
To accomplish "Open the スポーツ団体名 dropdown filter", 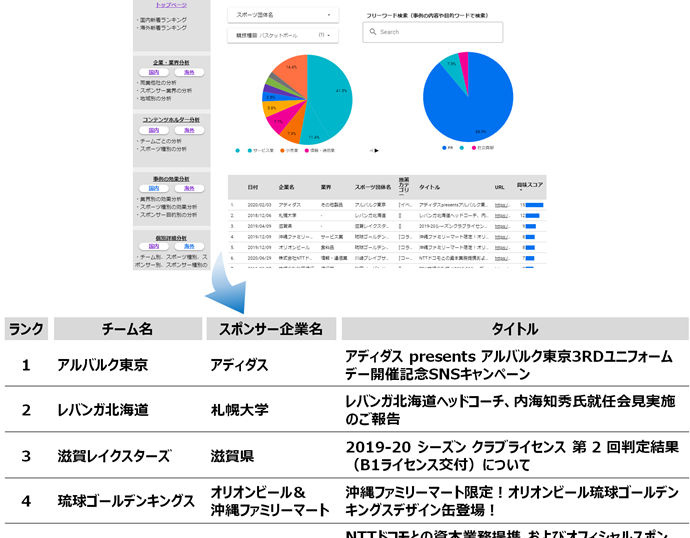I will [x=283, y=15].
